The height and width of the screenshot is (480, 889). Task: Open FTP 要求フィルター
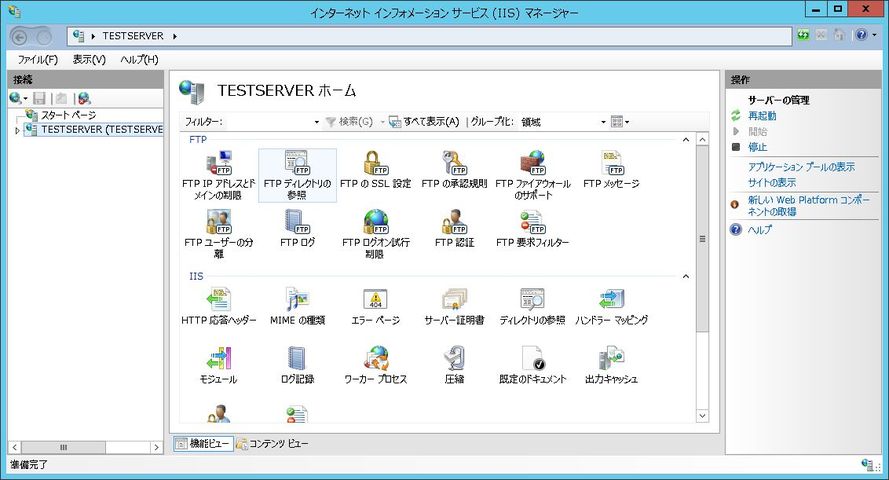point(533,229)
